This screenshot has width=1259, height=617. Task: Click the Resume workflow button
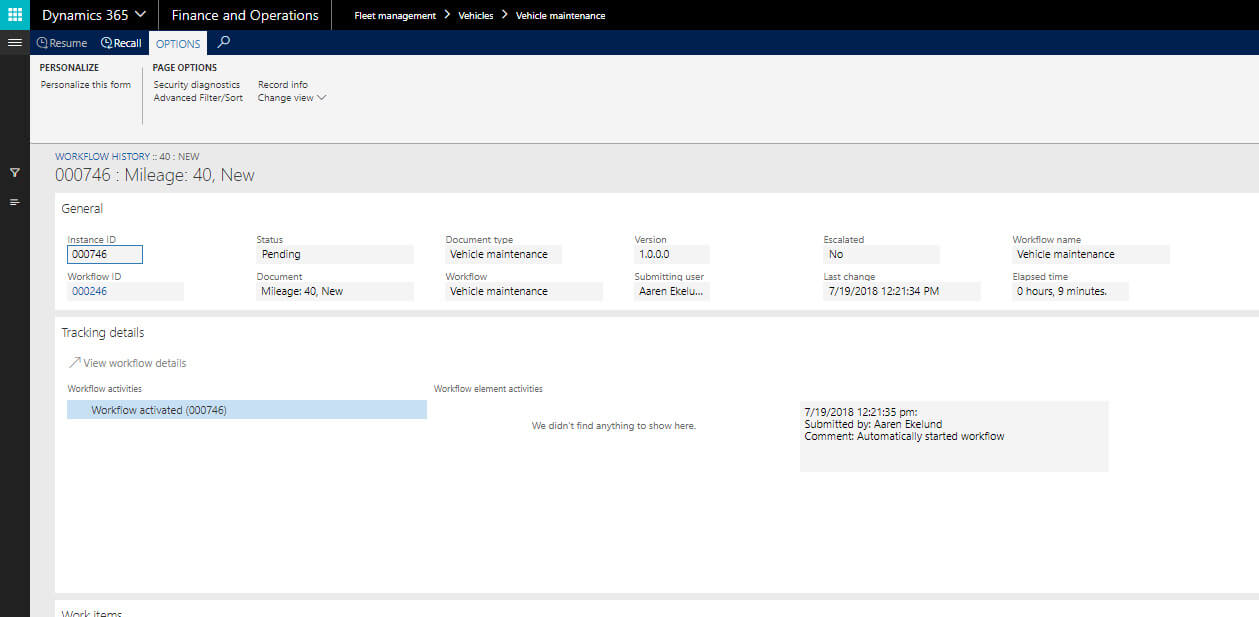tap(62, 43)
